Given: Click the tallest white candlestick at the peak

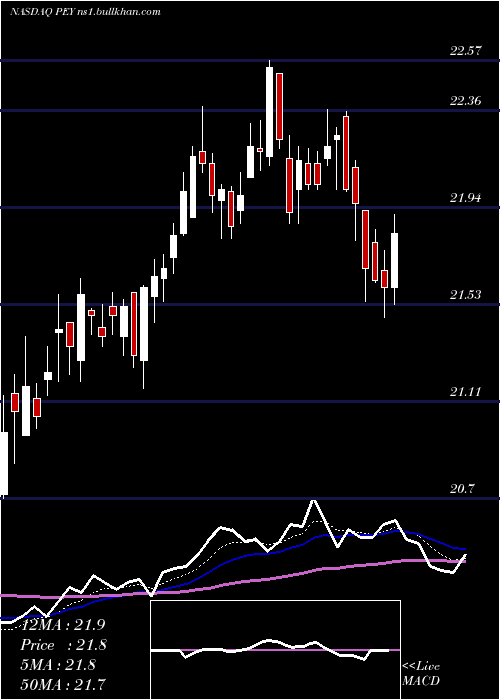Looking at the screenshot, I should (x=270, y=112).
